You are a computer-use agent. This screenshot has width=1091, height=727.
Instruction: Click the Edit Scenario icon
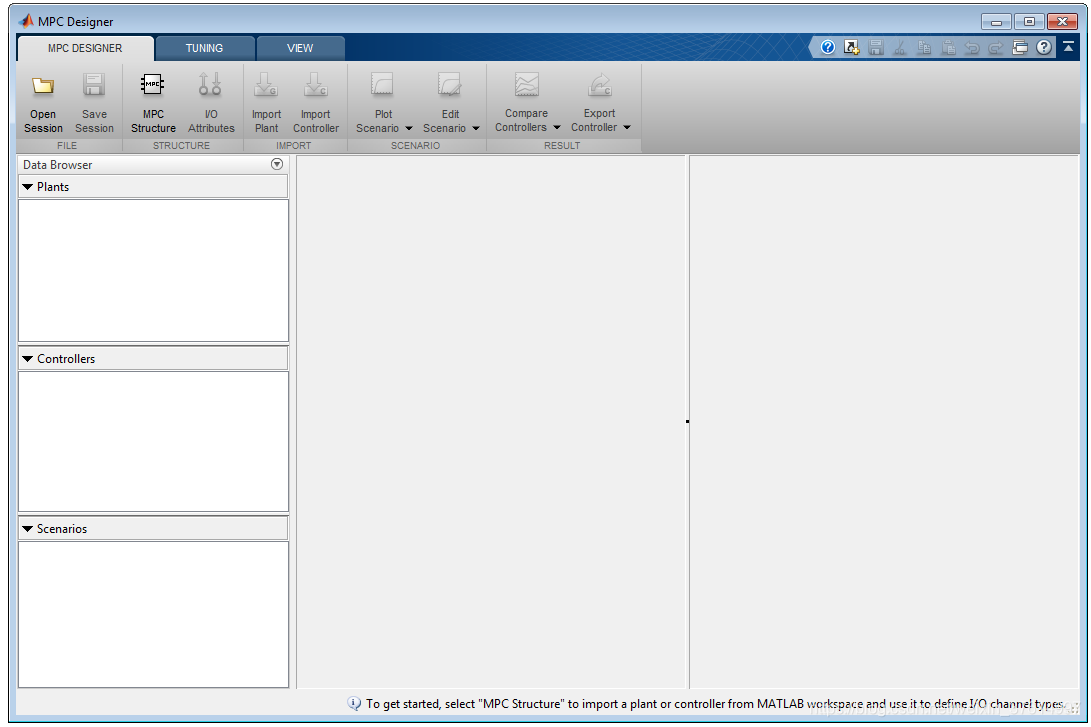tap(449, 85)
